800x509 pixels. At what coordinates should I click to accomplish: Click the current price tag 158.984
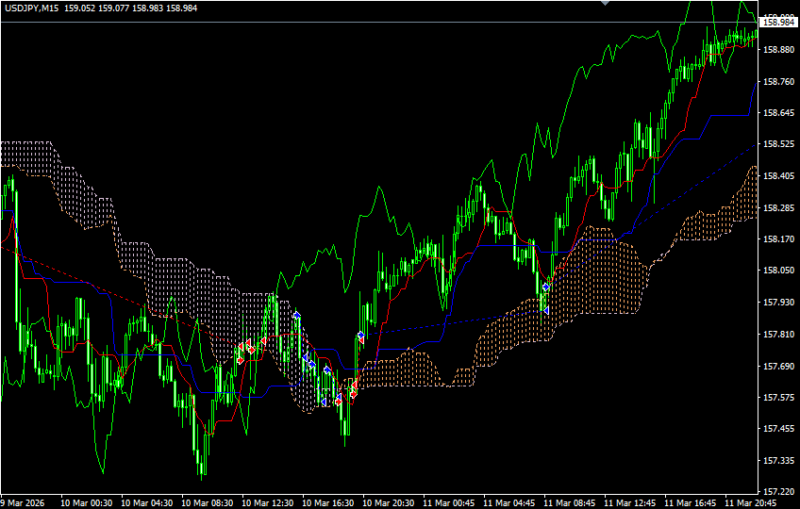point(778,22)
